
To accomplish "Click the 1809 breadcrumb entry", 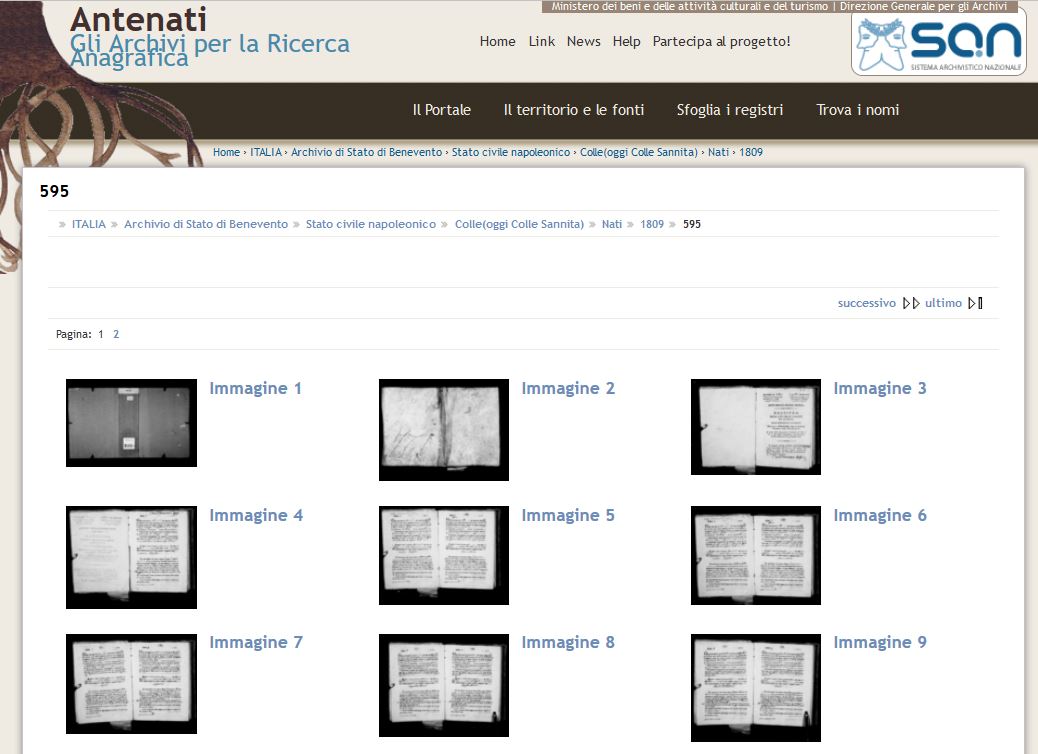I will [x=752, y=152].
